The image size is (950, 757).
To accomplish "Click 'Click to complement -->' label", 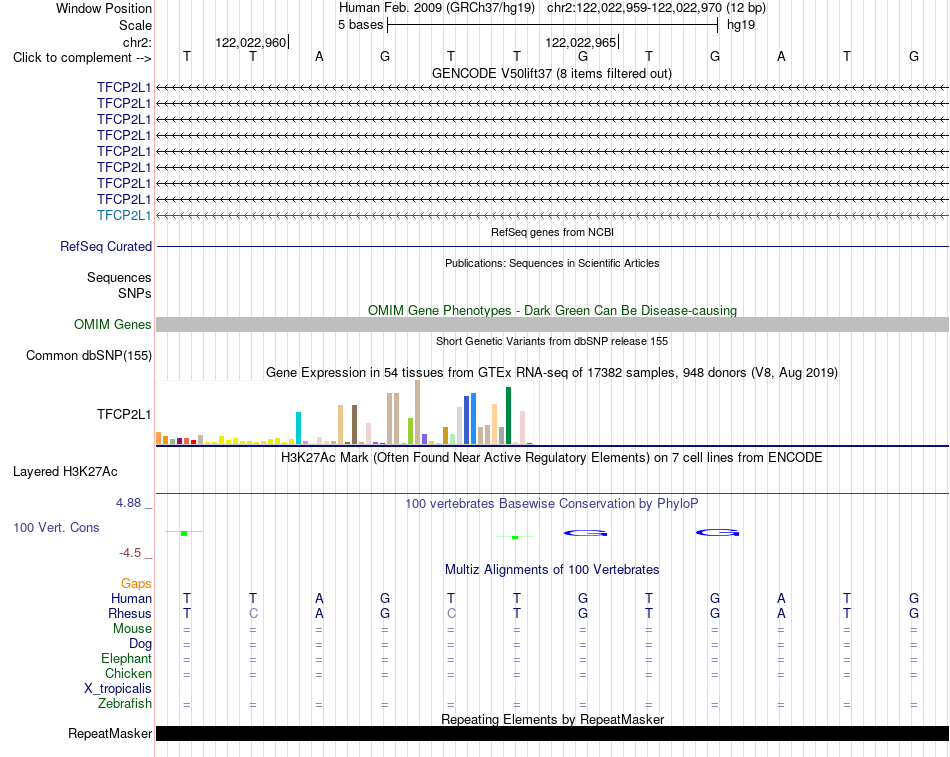I will [x=82, y=58].
